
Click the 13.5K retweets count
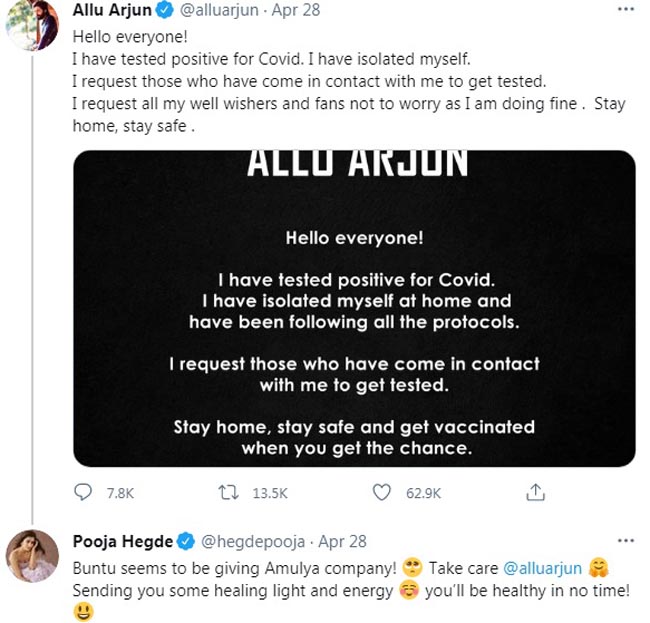point(268,493)
